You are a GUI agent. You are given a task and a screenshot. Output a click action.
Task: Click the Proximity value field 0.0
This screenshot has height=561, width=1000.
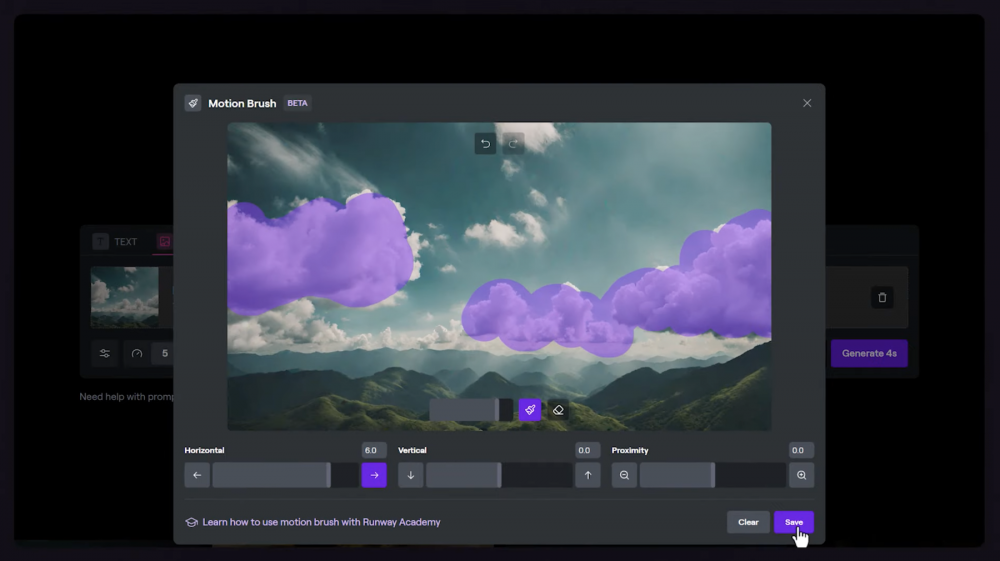(801, 450)
